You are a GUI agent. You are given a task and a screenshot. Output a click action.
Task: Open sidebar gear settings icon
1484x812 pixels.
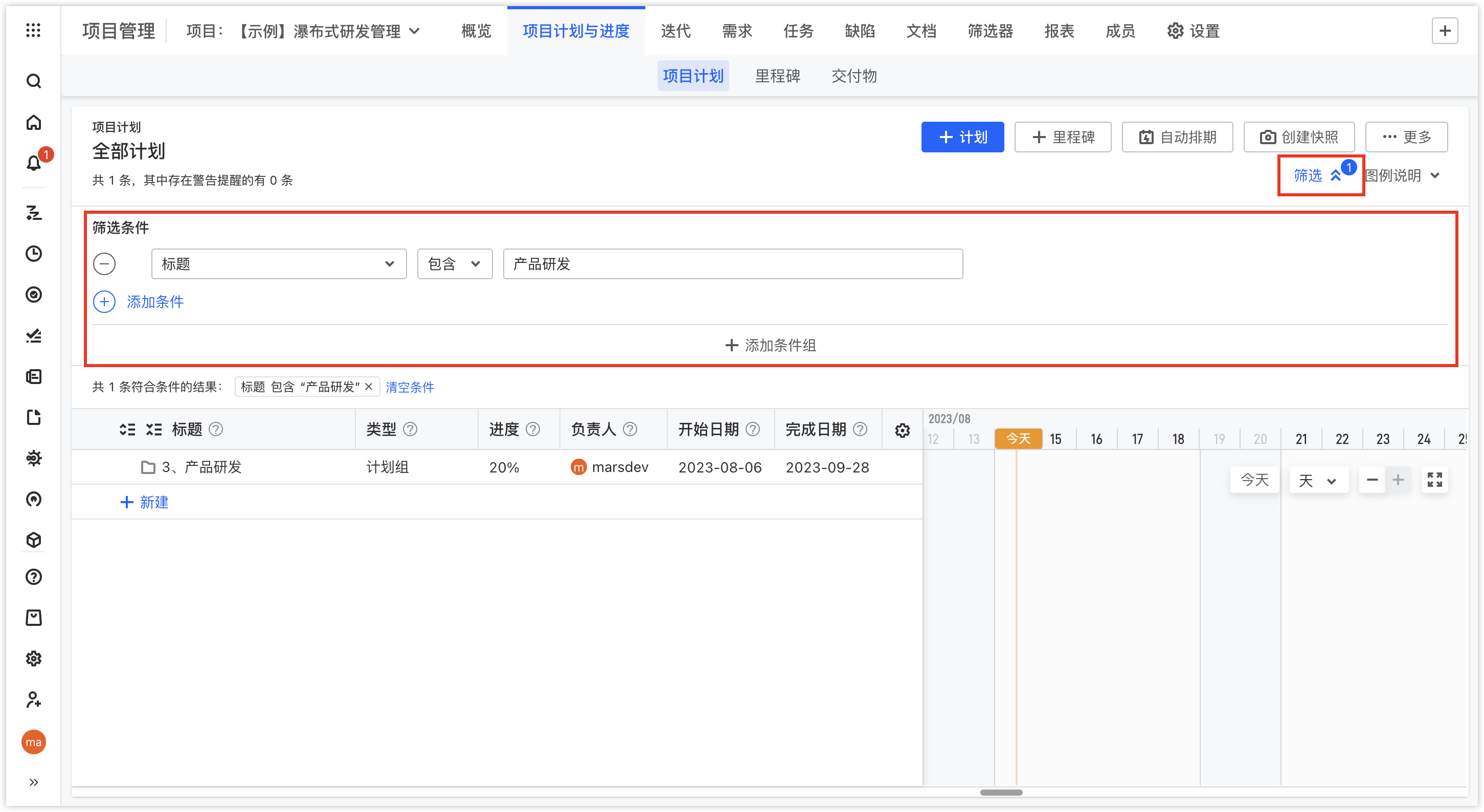tap(33, 658)
